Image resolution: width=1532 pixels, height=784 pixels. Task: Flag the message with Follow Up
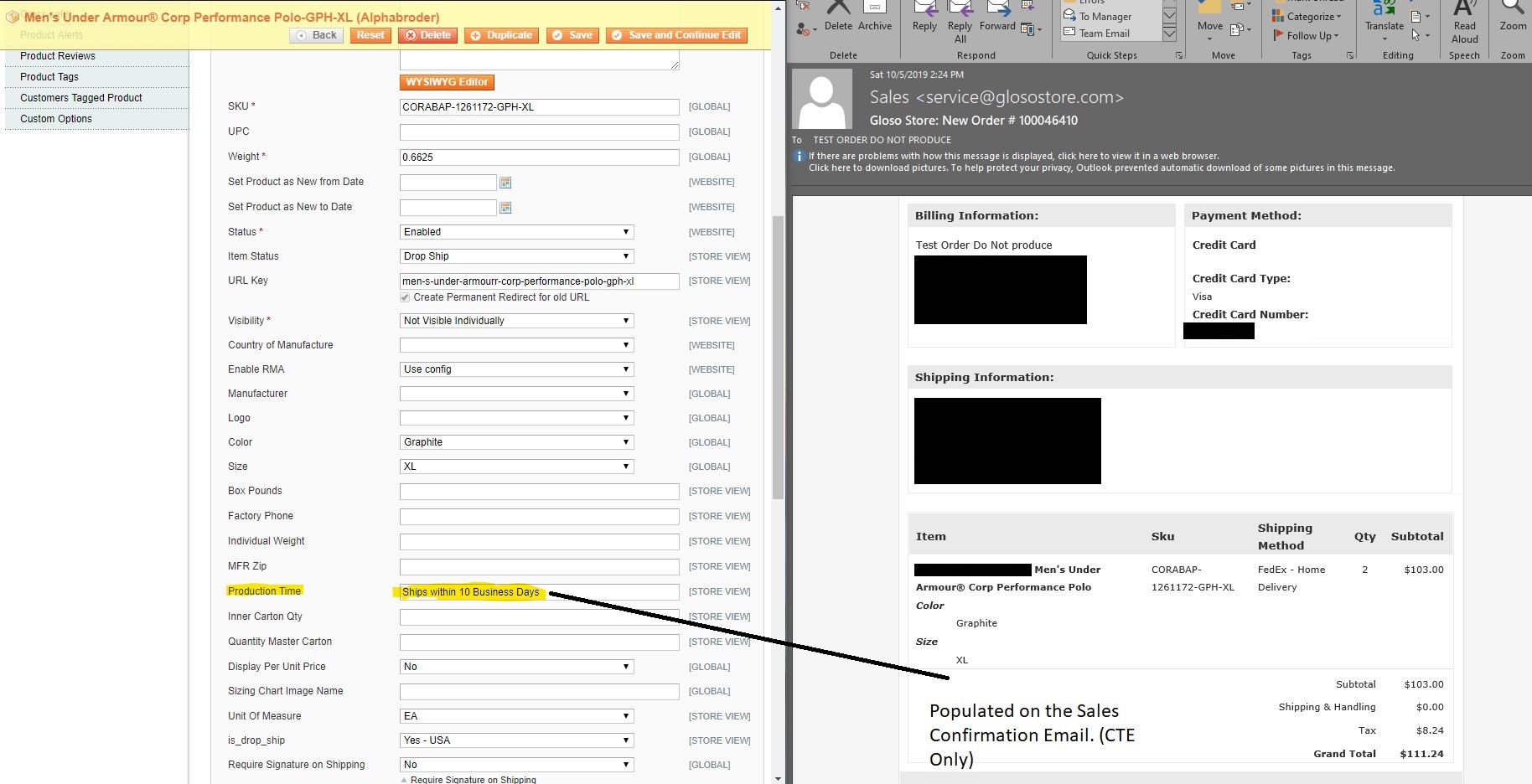click(x=1306, y=35)
